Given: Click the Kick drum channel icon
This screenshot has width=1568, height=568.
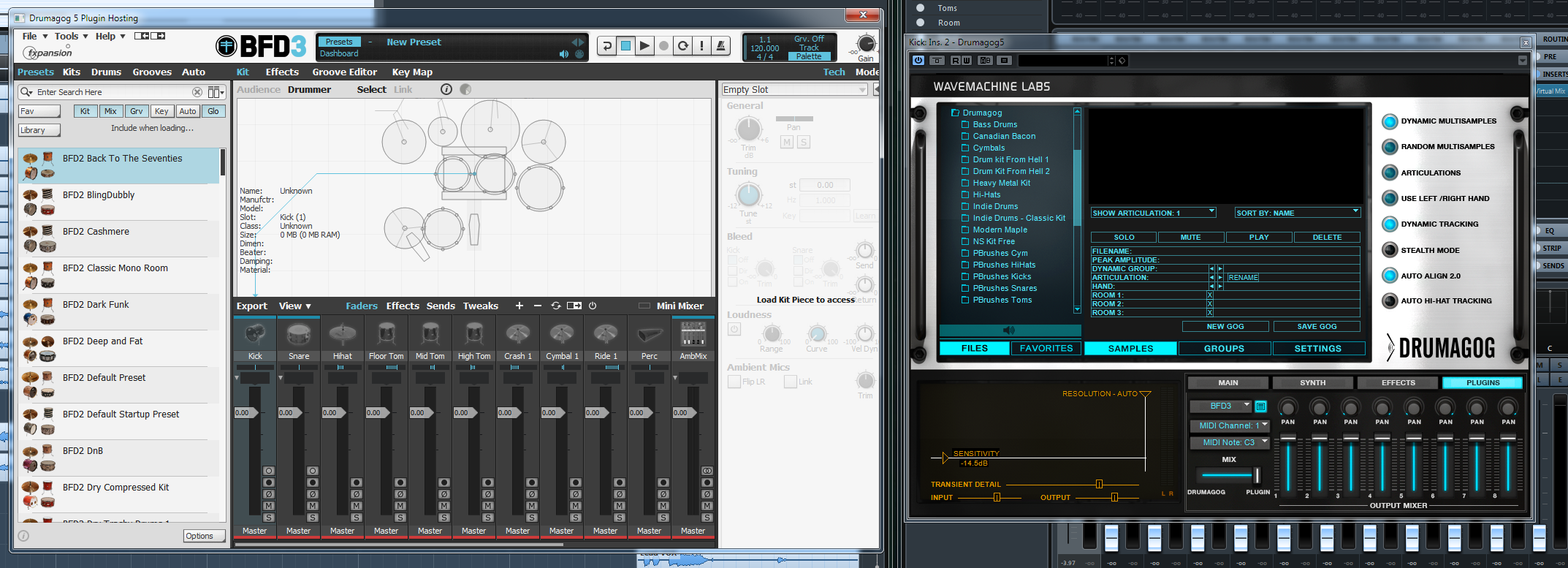Looking at the screenshot, I should pyautogui.click(x=255, y=335).
